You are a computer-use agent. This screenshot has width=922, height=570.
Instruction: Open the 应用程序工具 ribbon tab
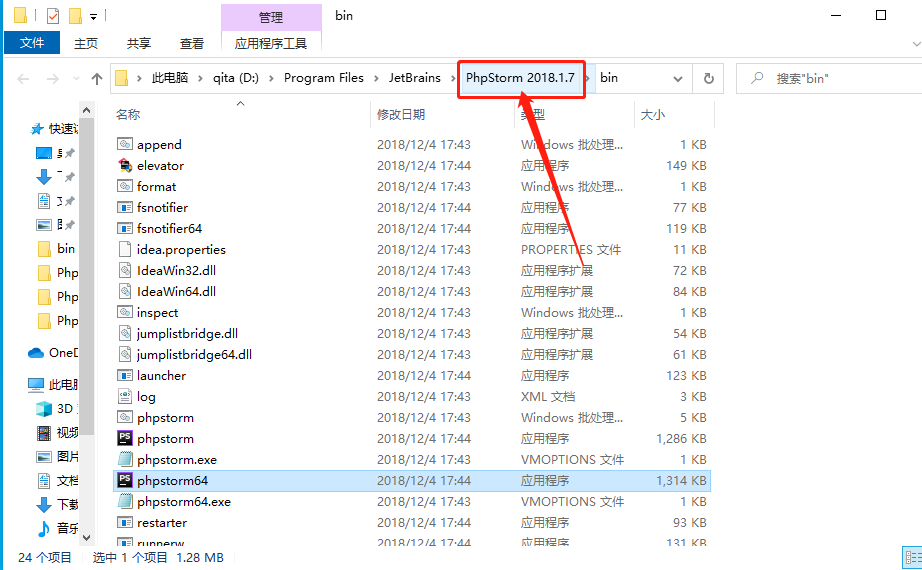click(x=271, y=43)
